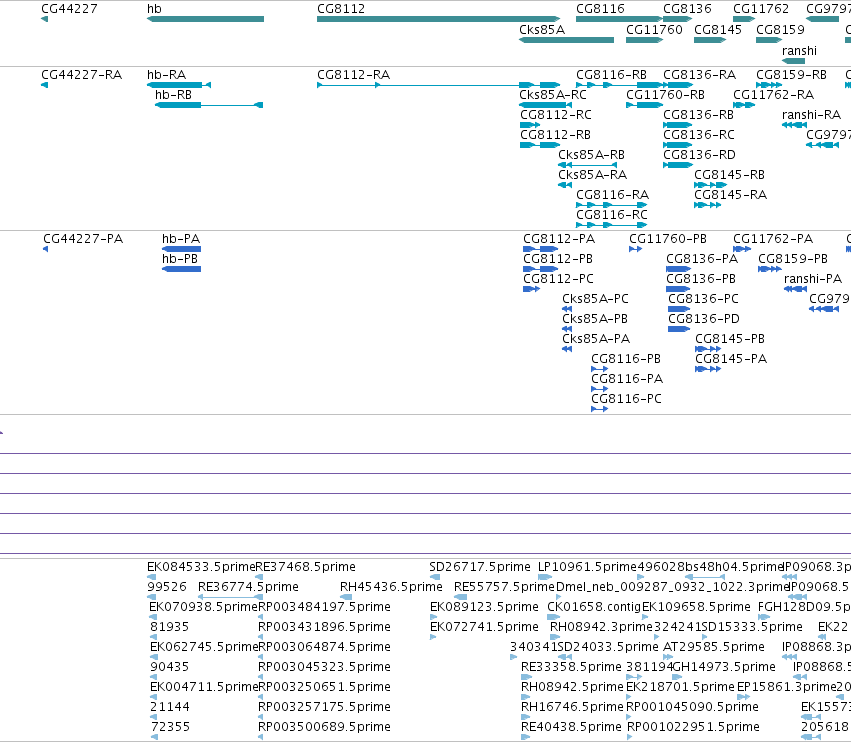The width and height of the screenshot is (851, 742).
Task: Click transcript label CG8116-RA
Action: coord(613,195)
